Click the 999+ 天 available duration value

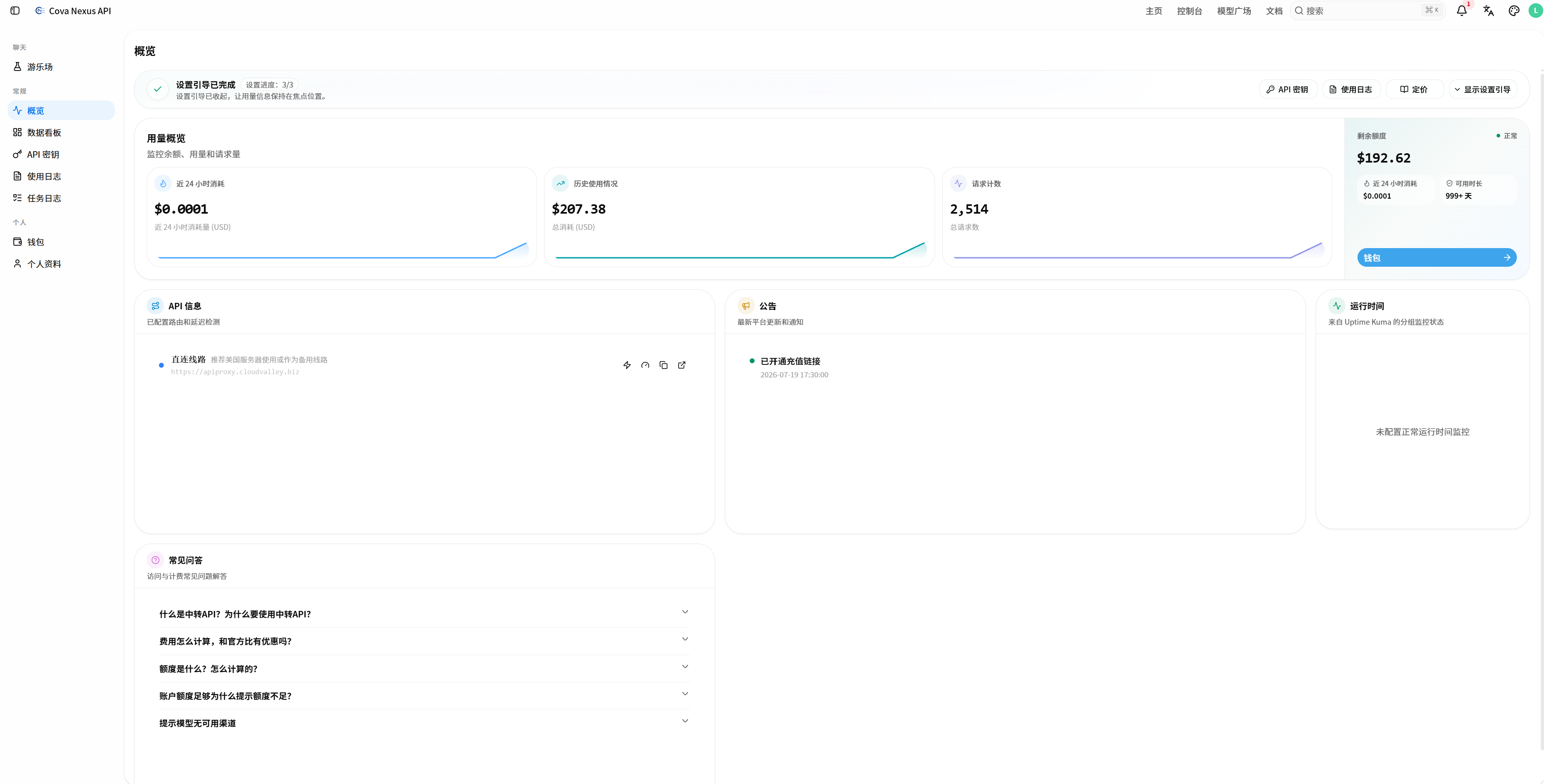point(1458,196)
